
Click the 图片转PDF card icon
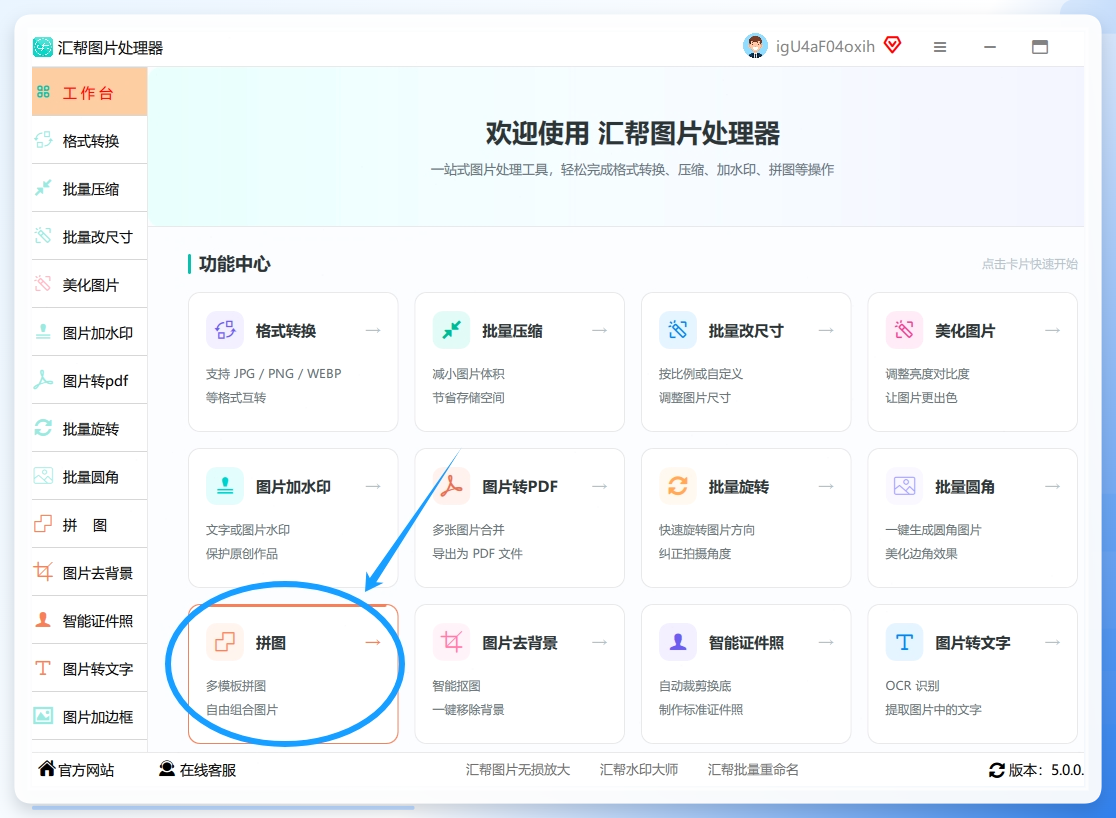tap(451, 486)
